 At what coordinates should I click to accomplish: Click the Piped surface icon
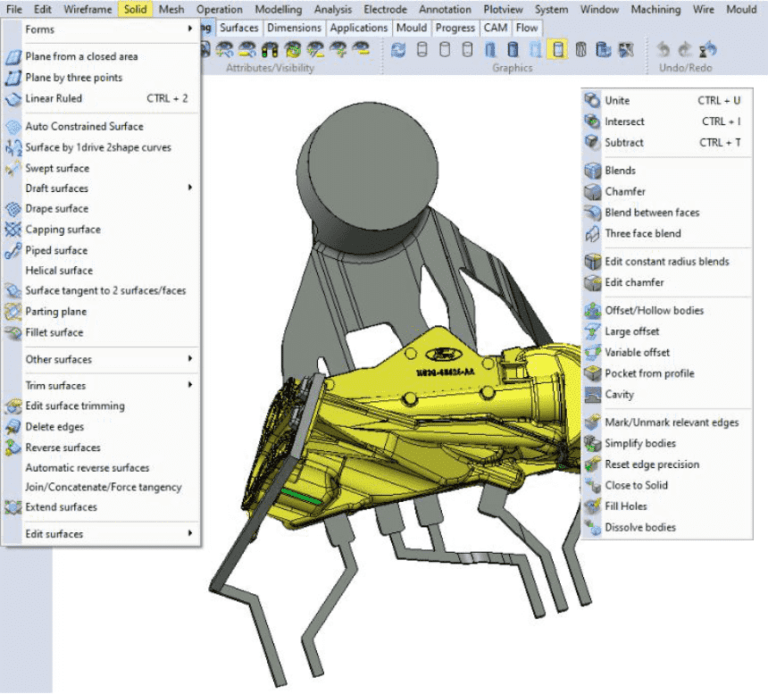pos(13,251)
